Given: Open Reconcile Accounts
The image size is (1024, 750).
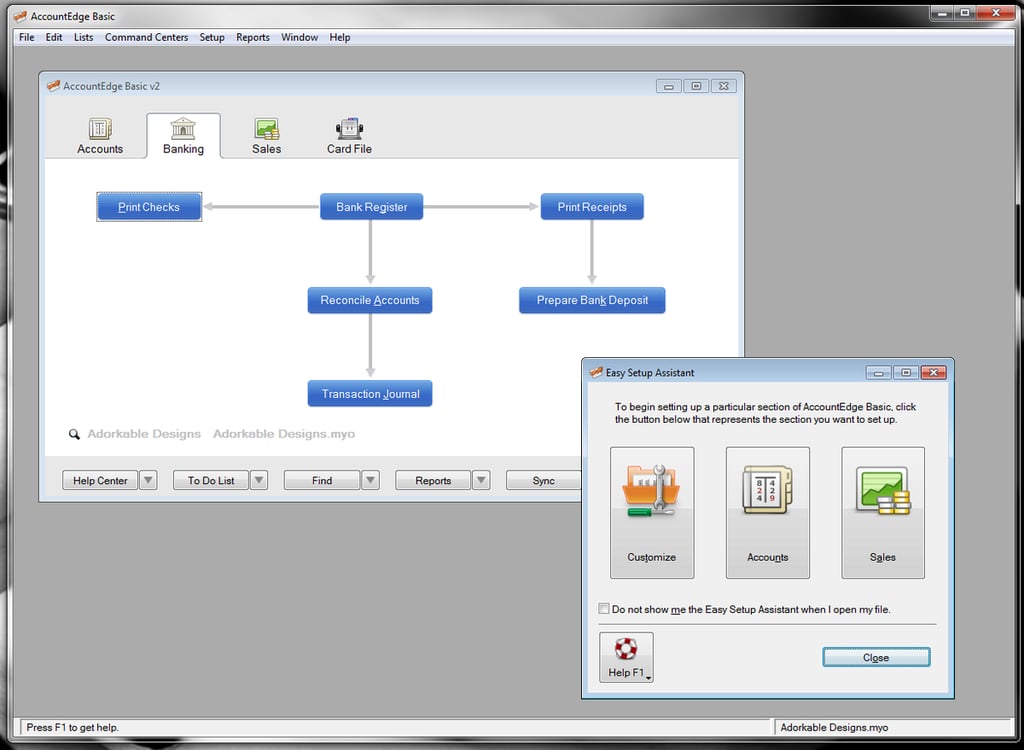Looking at the screenshot, I should point(370,301).
